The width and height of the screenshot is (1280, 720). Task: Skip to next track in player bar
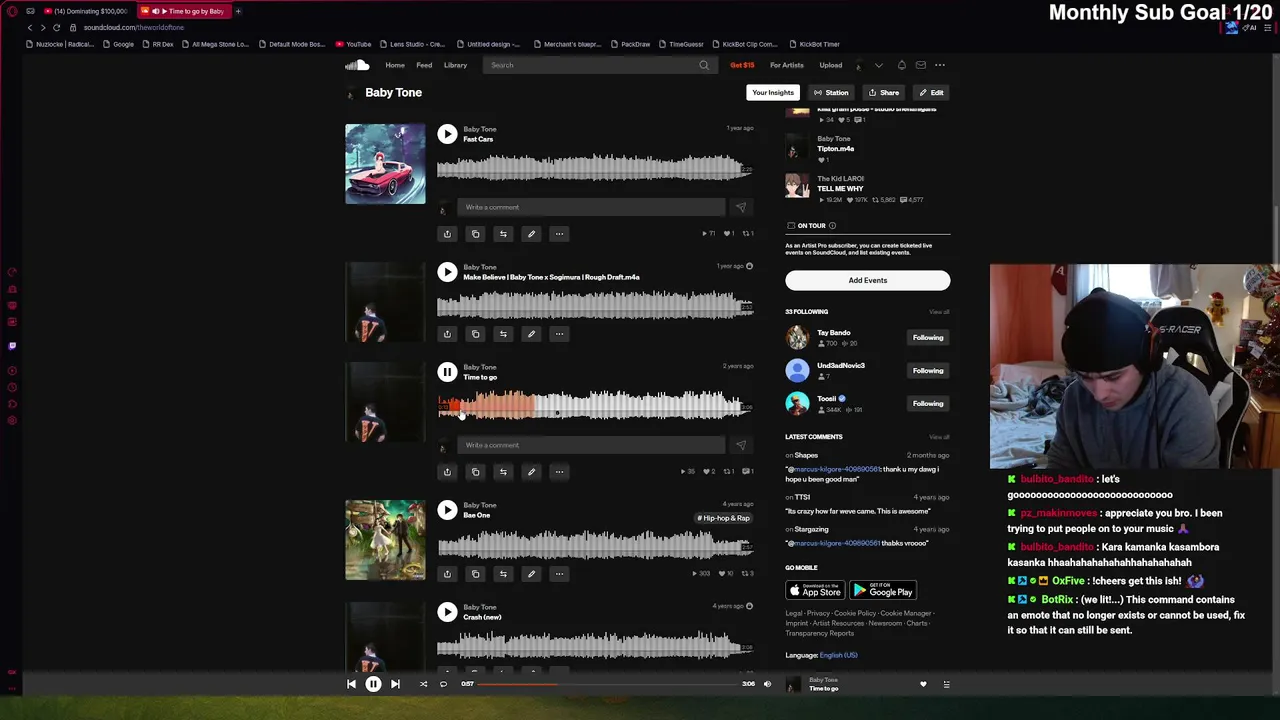[x=395, y=684]
